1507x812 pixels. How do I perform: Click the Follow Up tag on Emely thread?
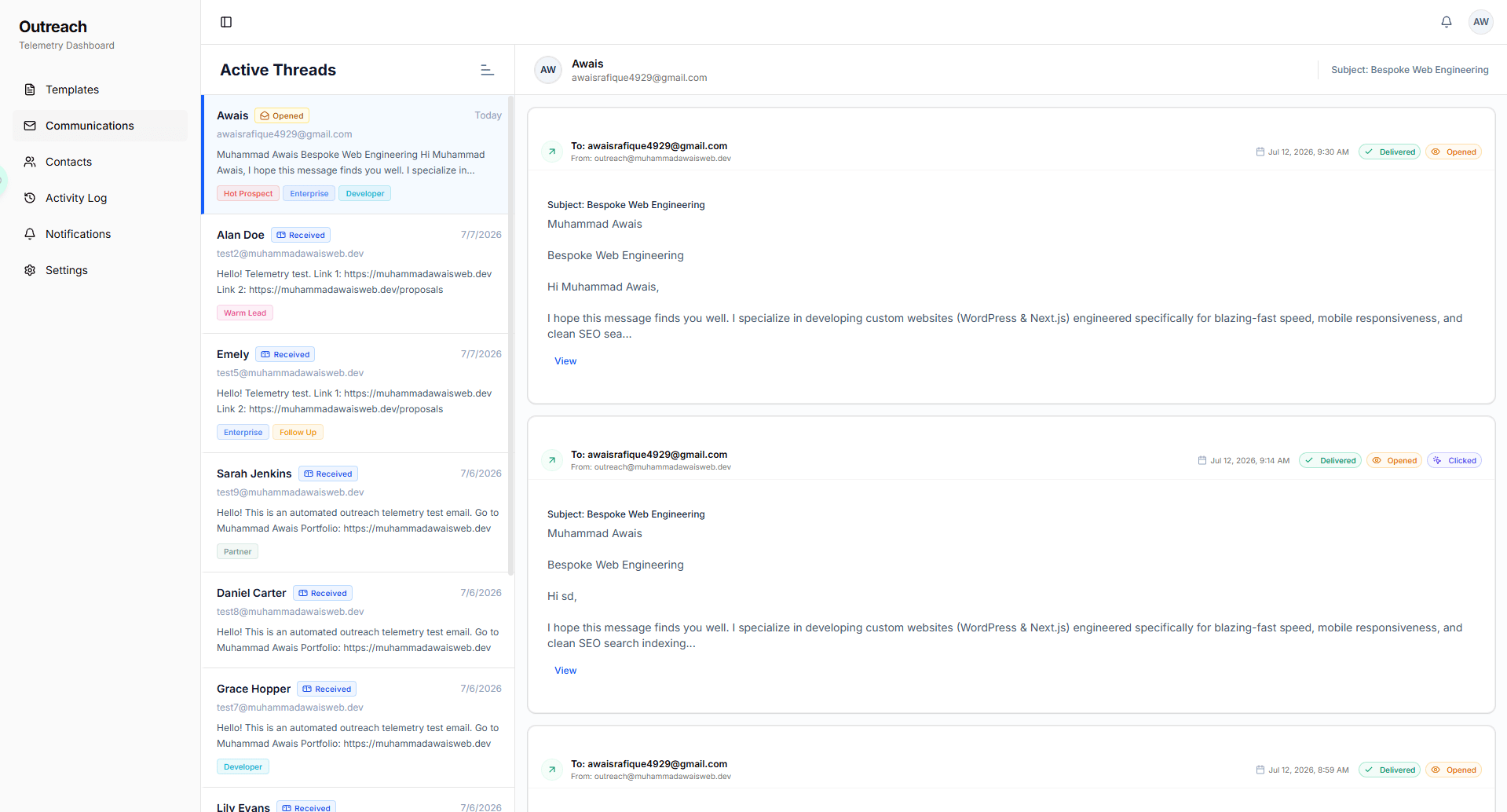(298, 432)
